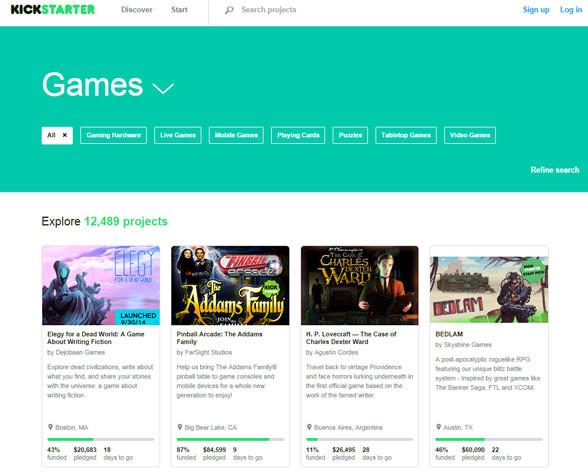Select the Puzzles filter
The width and height of the screenshot is (588, 472).
point(350,135)
